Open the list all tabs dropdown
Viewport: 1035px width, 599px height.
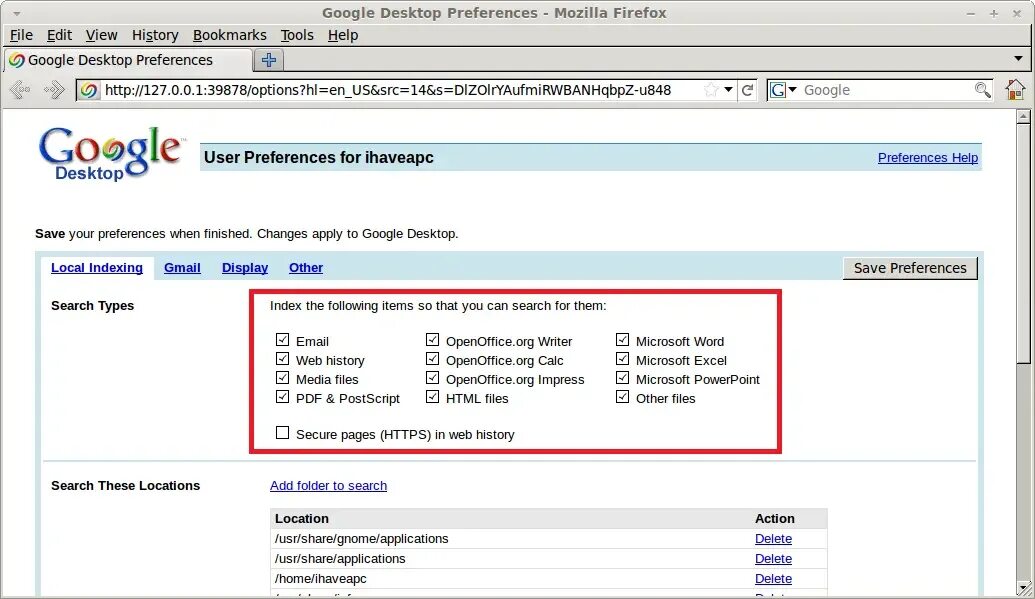click(1018, 59)
